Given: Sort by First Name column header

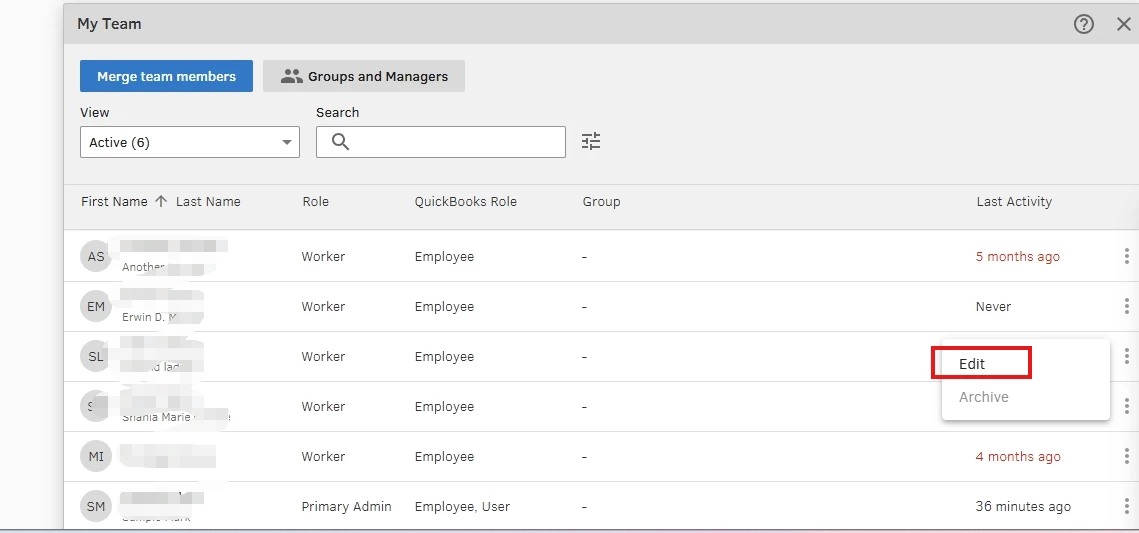Looking at the screenshot, I should (x=114, y=202).
